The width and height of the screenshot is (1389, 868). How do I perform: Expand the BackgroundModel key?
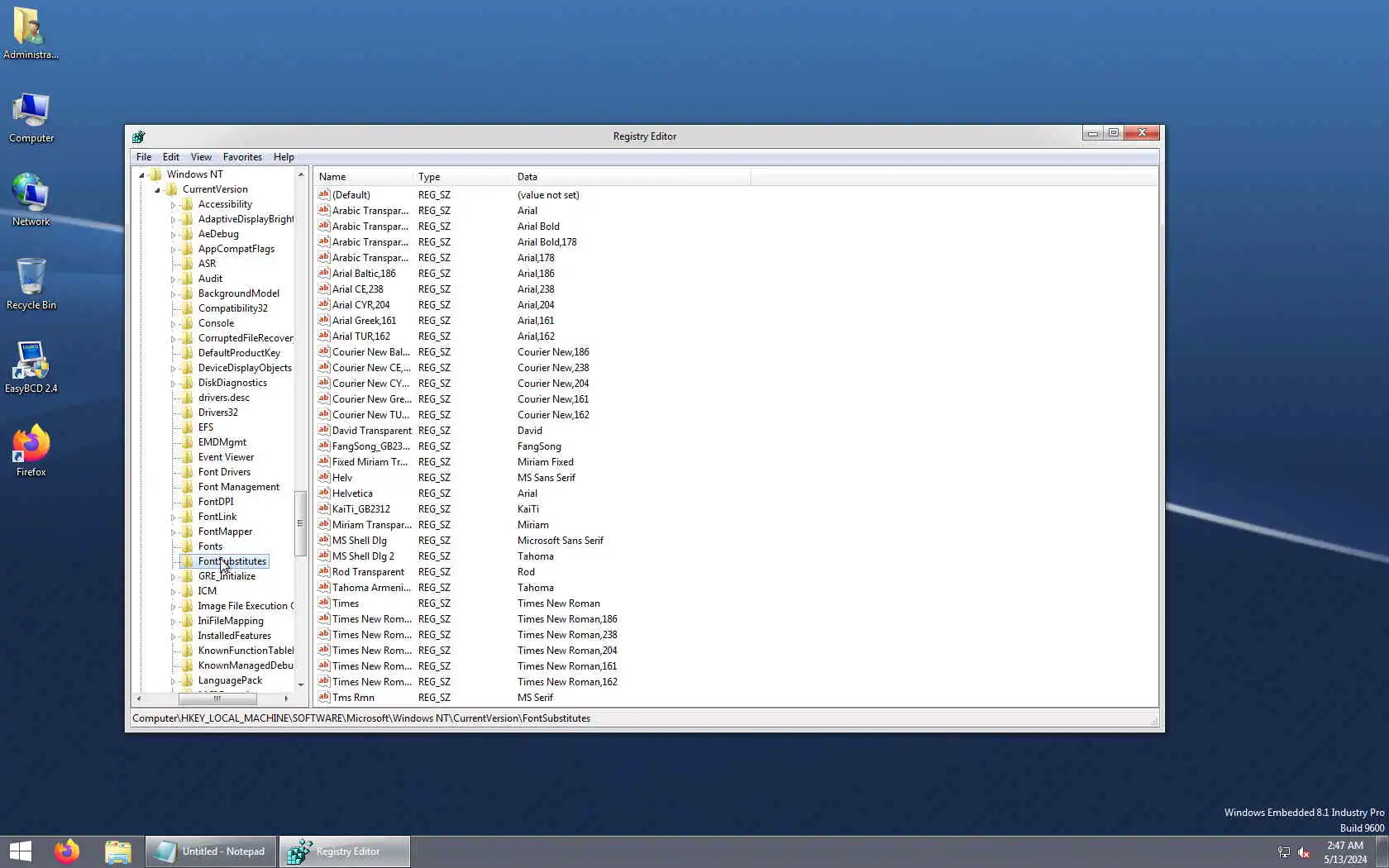[173, 293]
